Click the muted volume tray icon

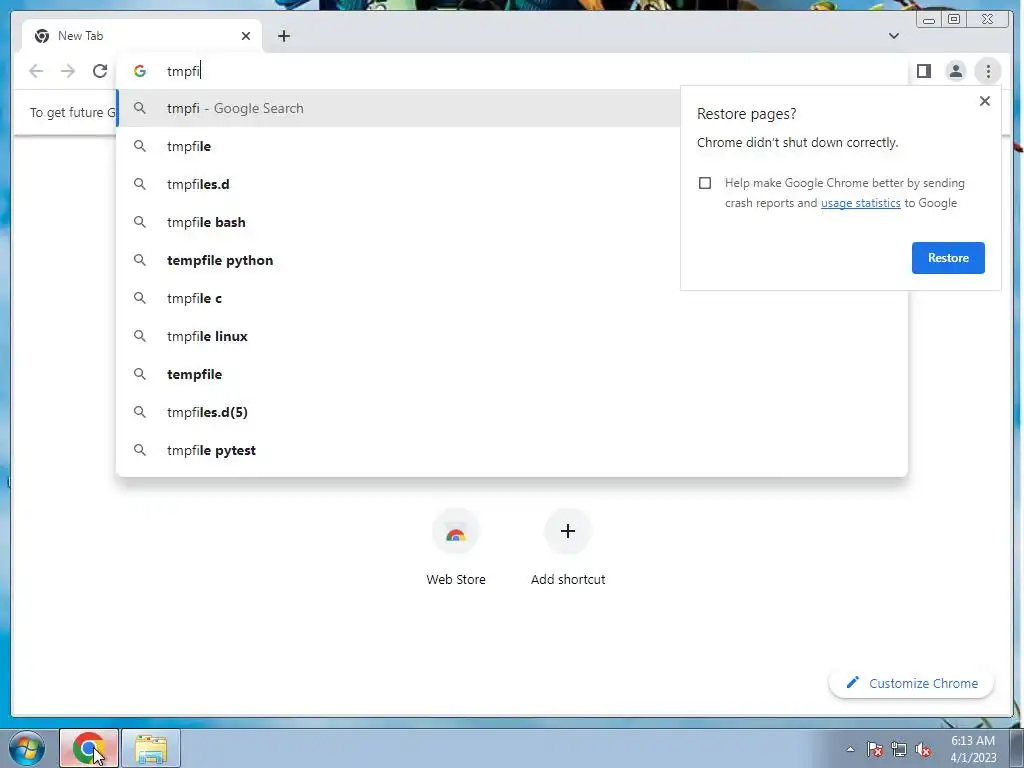point(923,749)
